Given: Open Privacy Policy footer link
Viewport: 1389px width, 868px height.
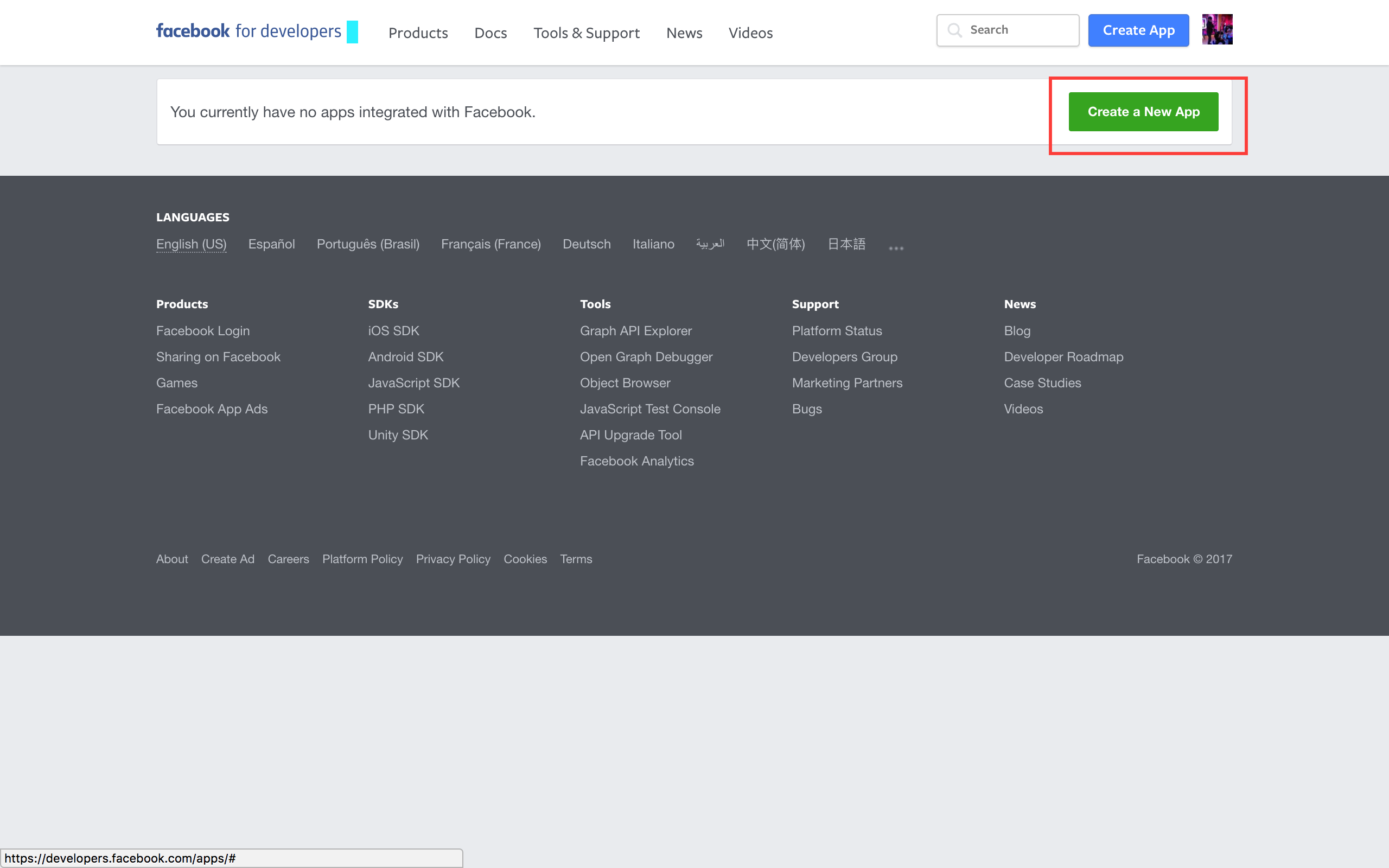Looking at the screenshot, I should pyautogui.click(x=453, y=559).
